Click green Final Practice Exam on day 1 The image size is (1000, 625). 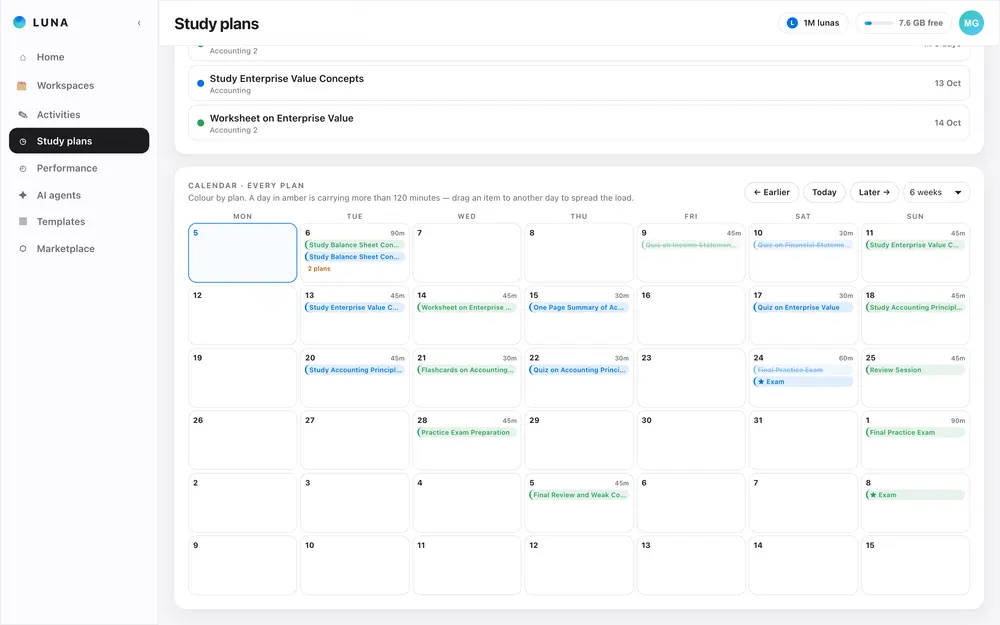click(915, 432)
